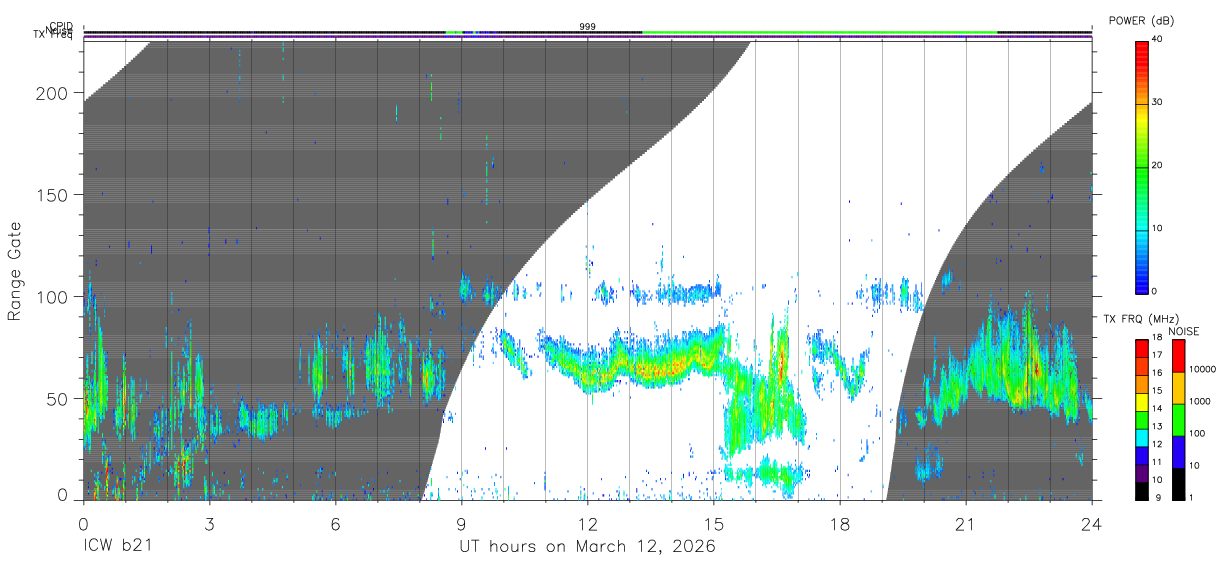Screen dimensions: 1228x567
Task: Click the x-axis hour label '9'
Action: pyautogui.click(x=461, y=523)
